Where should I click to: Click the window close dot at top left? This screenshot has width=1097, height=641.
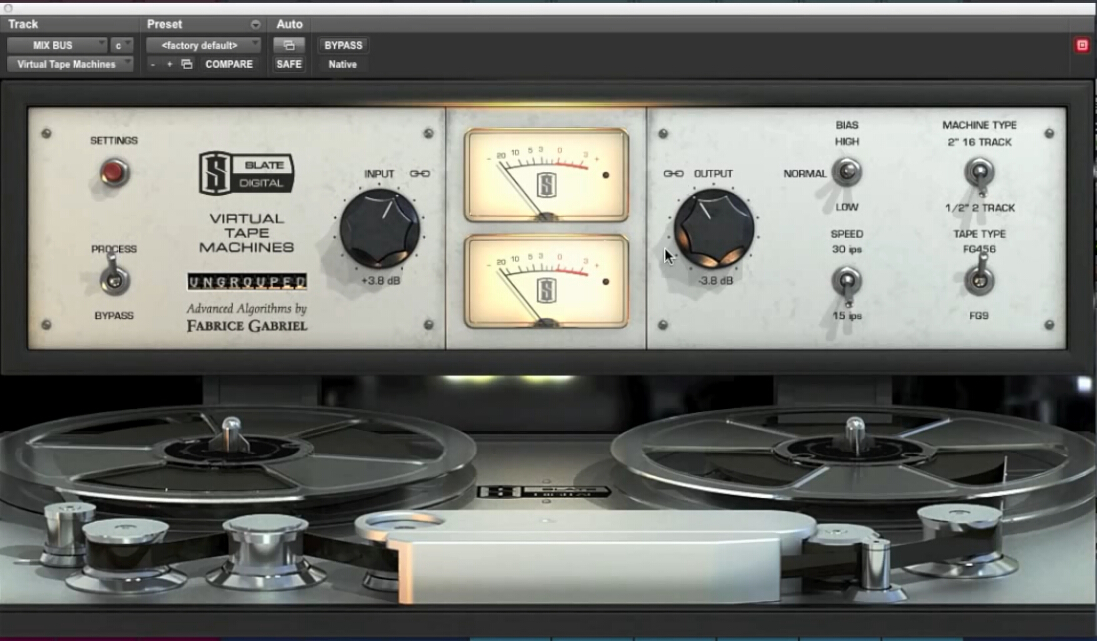click(x=8, y=8)
